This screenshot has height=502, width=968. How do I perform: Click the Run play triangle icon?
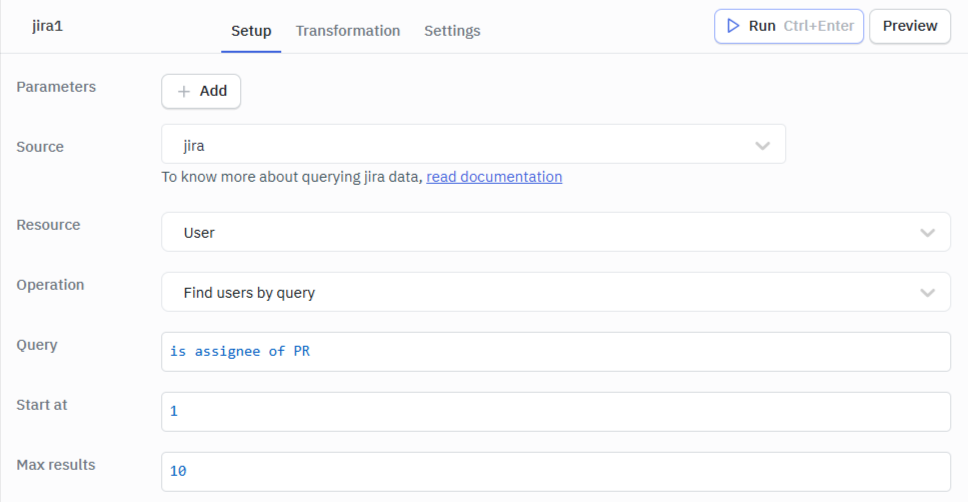tap(733, 26)
